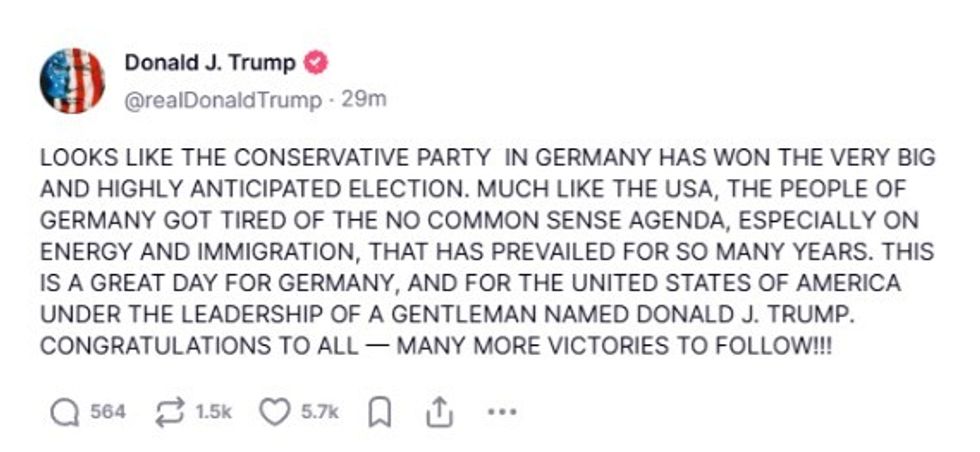The height and width of the screenshot is (452, 980).
Task: Click the 1.5k reposts count
Action: [x=214, y=412]
